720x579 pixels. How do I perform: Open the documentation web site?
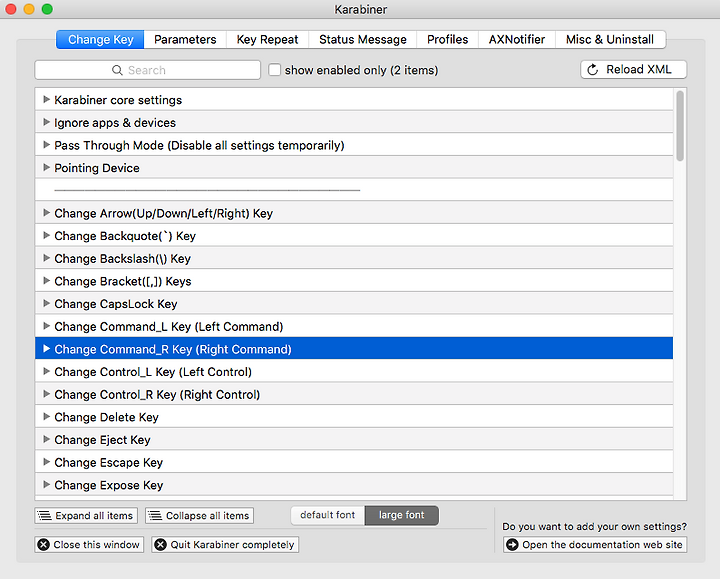pyautogui.click(x=595, y=545)
